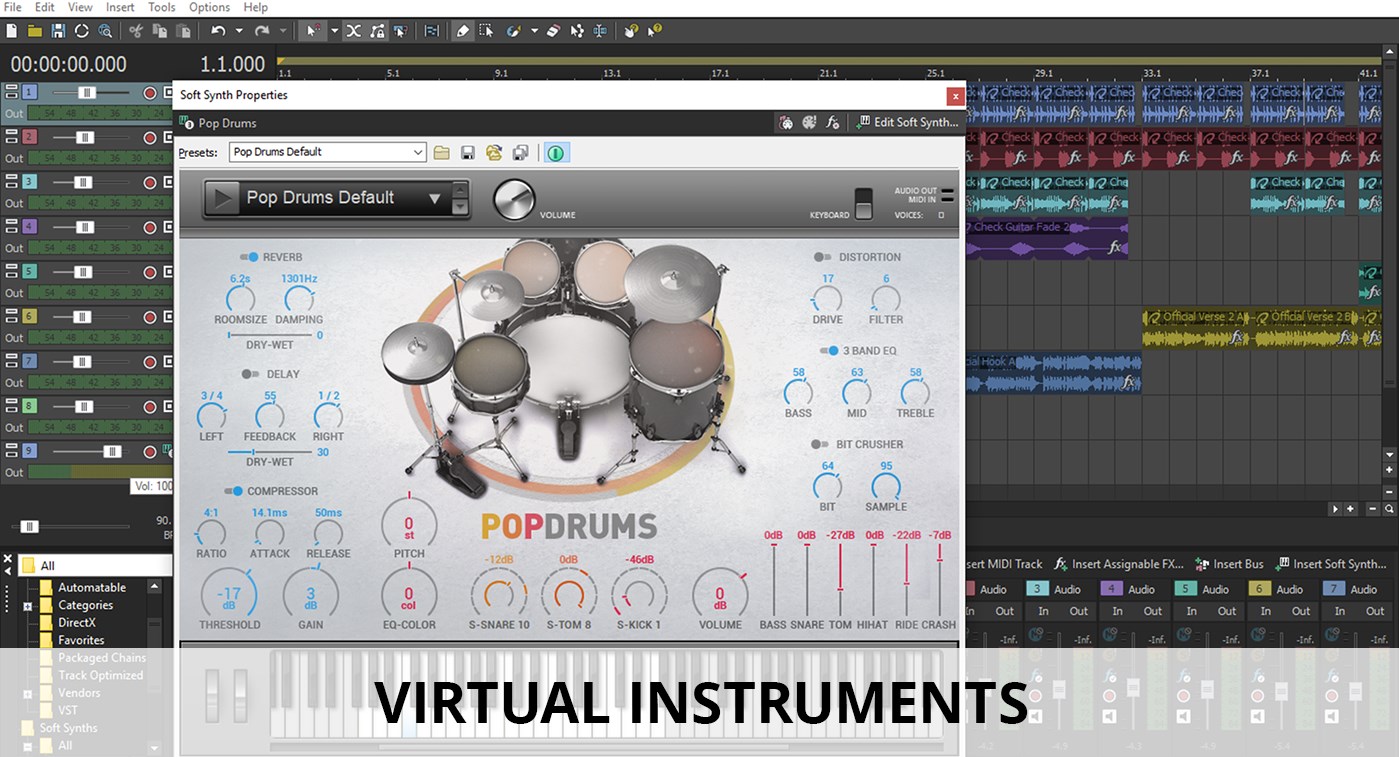
Task: Open the preset folder icon in Soft Synth Properties
Action: [442, 151]
